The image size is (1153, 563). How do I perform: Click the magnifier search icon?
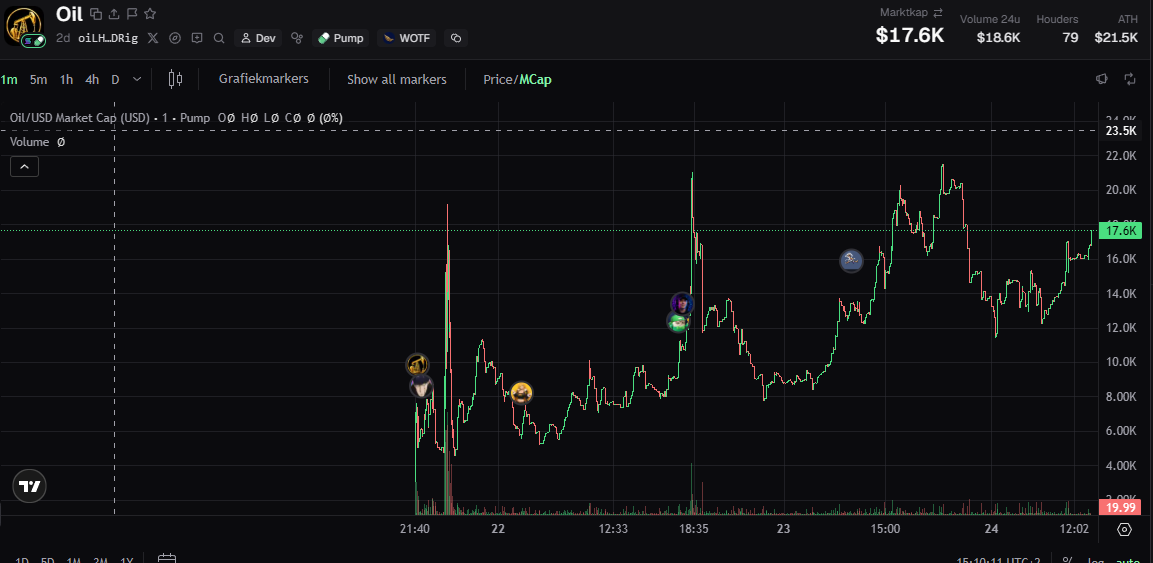tap(218, 37)
